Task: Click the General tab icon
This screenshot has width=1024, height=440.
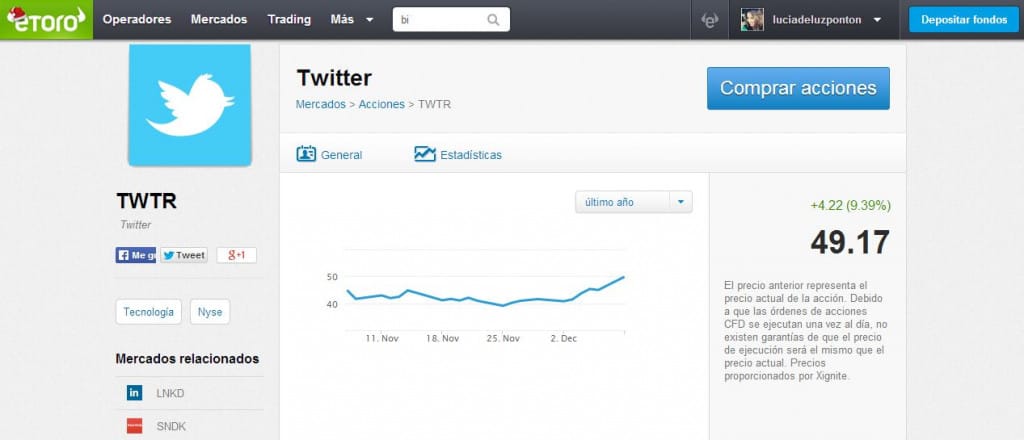Action: coord(306,154)
